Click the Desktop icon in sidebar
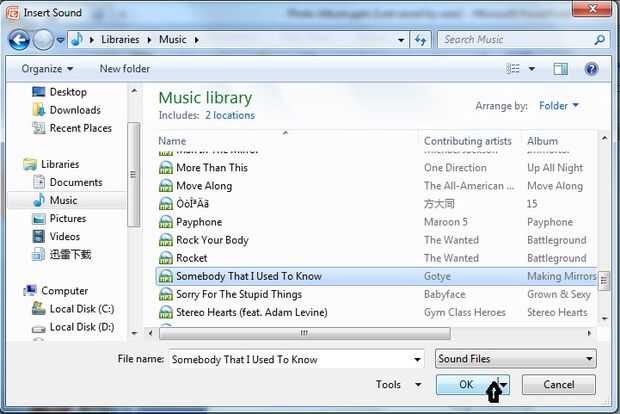This screenshot has width=620, height=414. click(x=38, y=92)
